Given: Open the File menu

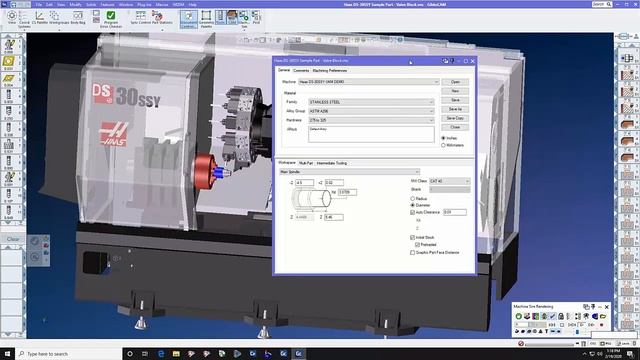Looking at the screenshot, I should click(x=39, y=4).
